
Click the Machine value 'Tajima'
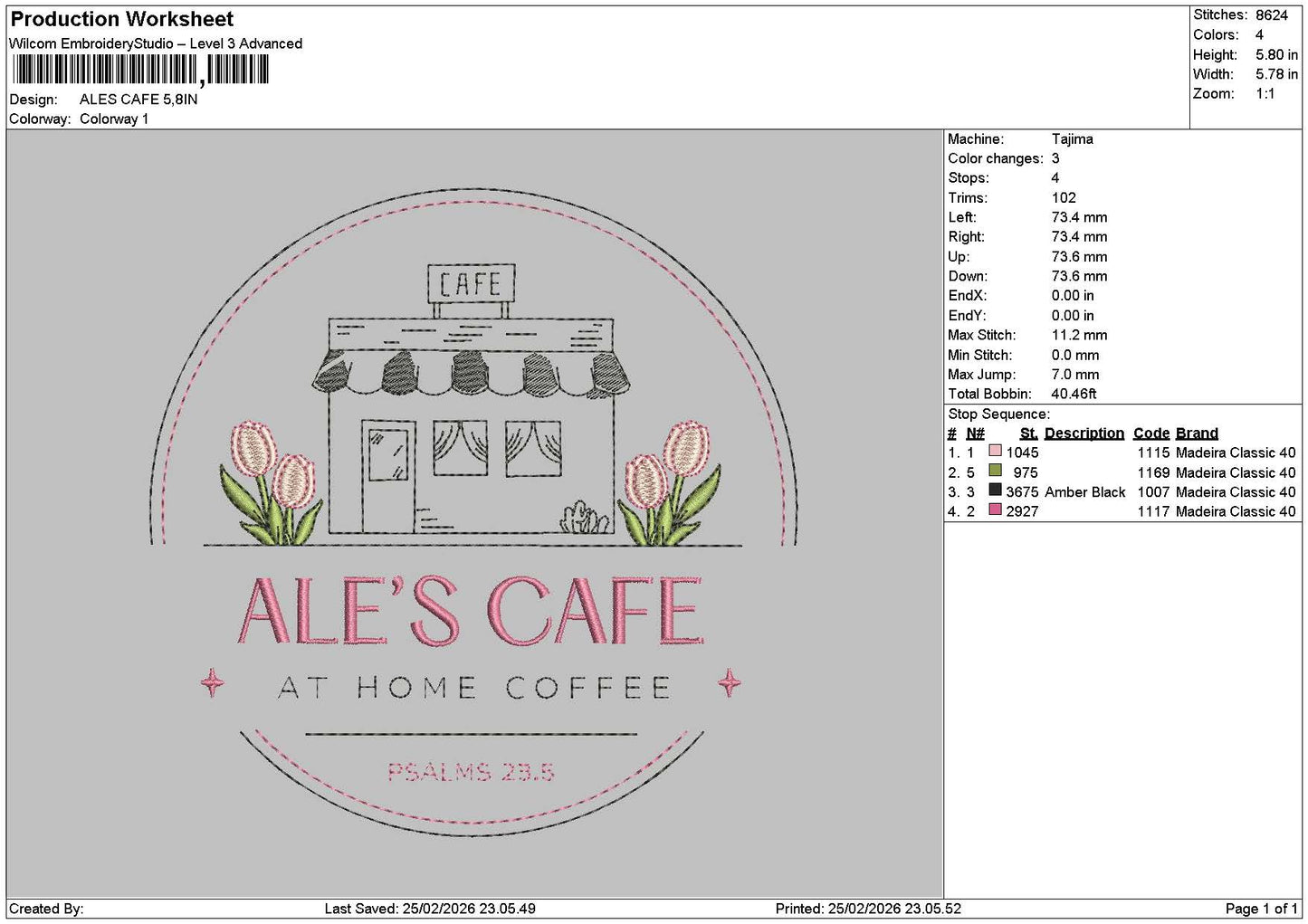point(1072,138)
